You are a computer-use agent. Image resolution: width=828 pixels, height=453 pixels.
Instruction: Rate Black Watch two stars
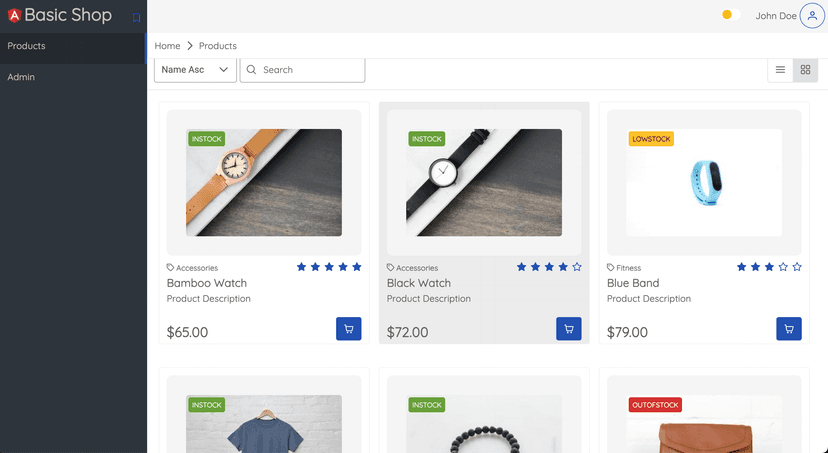535,267
